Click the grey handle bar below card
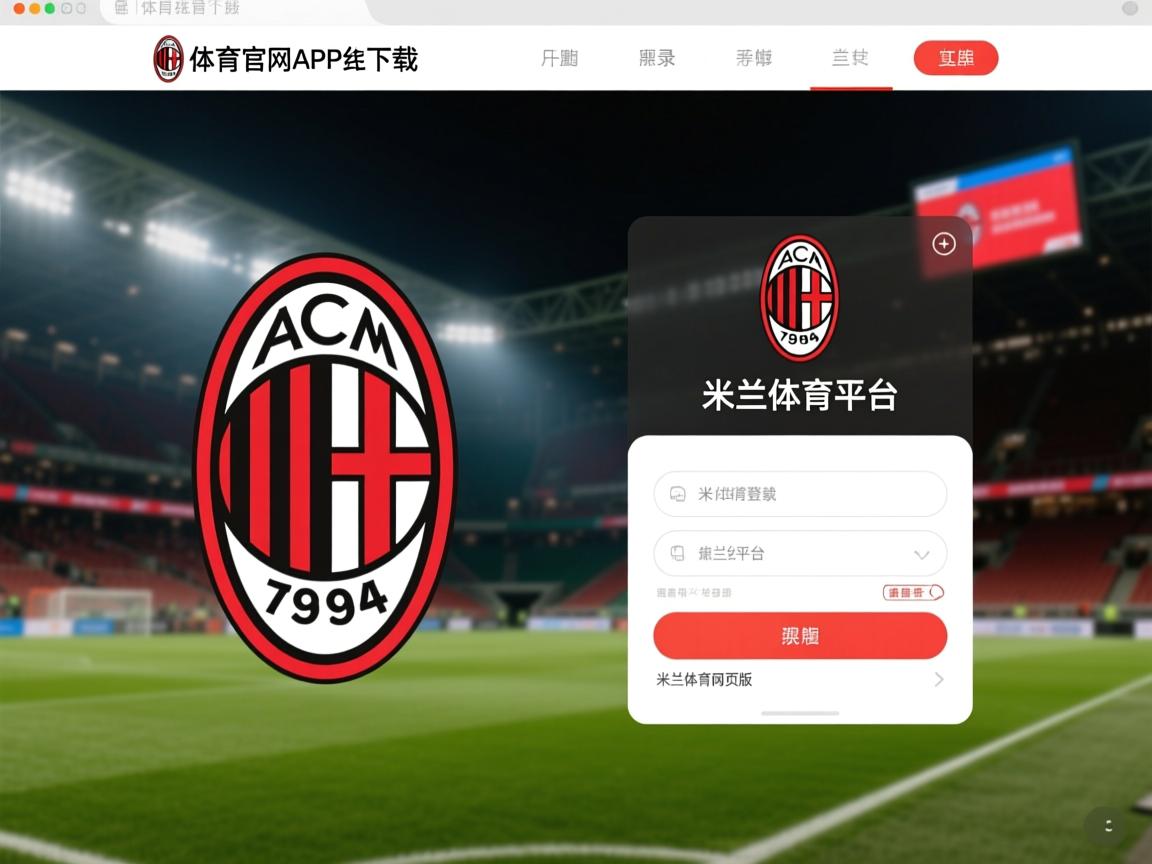The height and width of the screenshot is (864, 1152). (x=800, y=713)
